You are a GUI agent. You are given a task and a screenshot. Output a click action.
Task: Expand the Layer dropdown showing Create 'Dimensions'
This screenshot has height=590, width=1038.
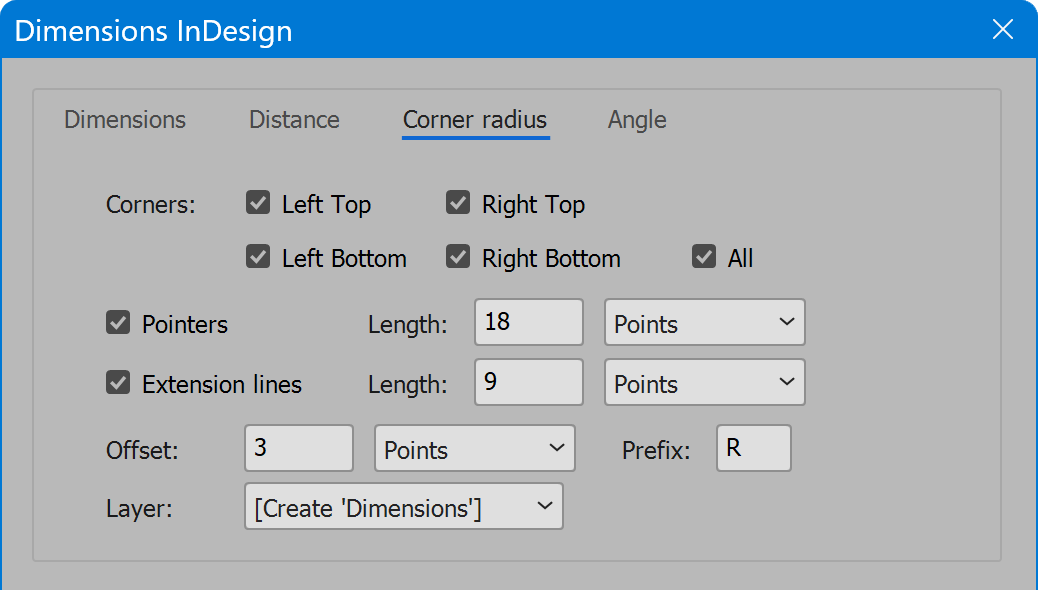point(404,506)
